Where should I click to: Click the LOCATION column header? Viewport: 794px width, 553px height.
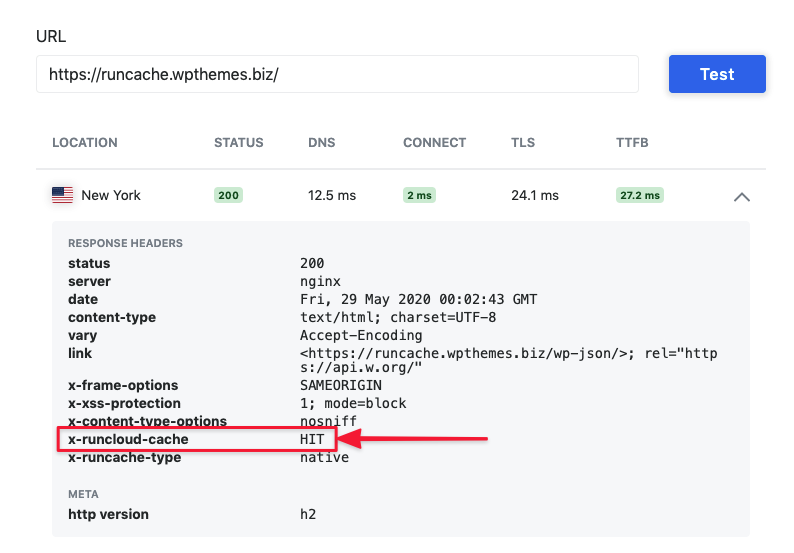click(85, 143)
